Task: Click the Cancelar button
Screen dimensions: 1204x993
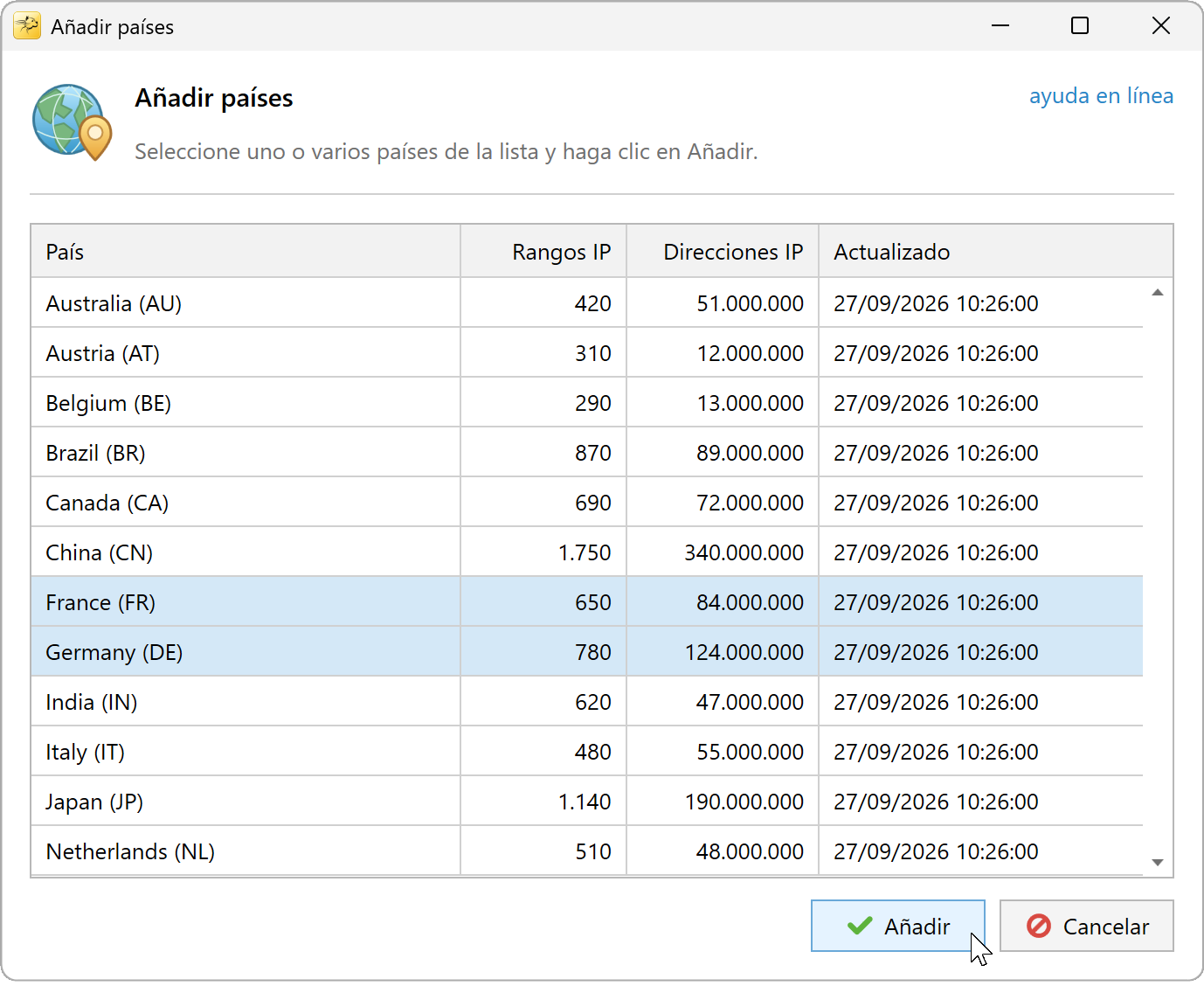Action: pos(1087,926)
